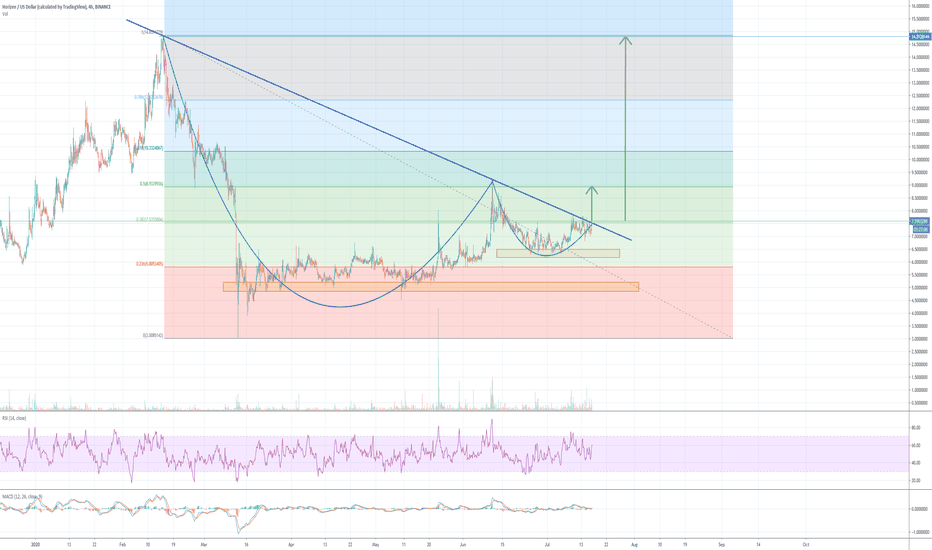Click the Apr label on the time axis
This screenshot has width=932, height=550.
291,544
